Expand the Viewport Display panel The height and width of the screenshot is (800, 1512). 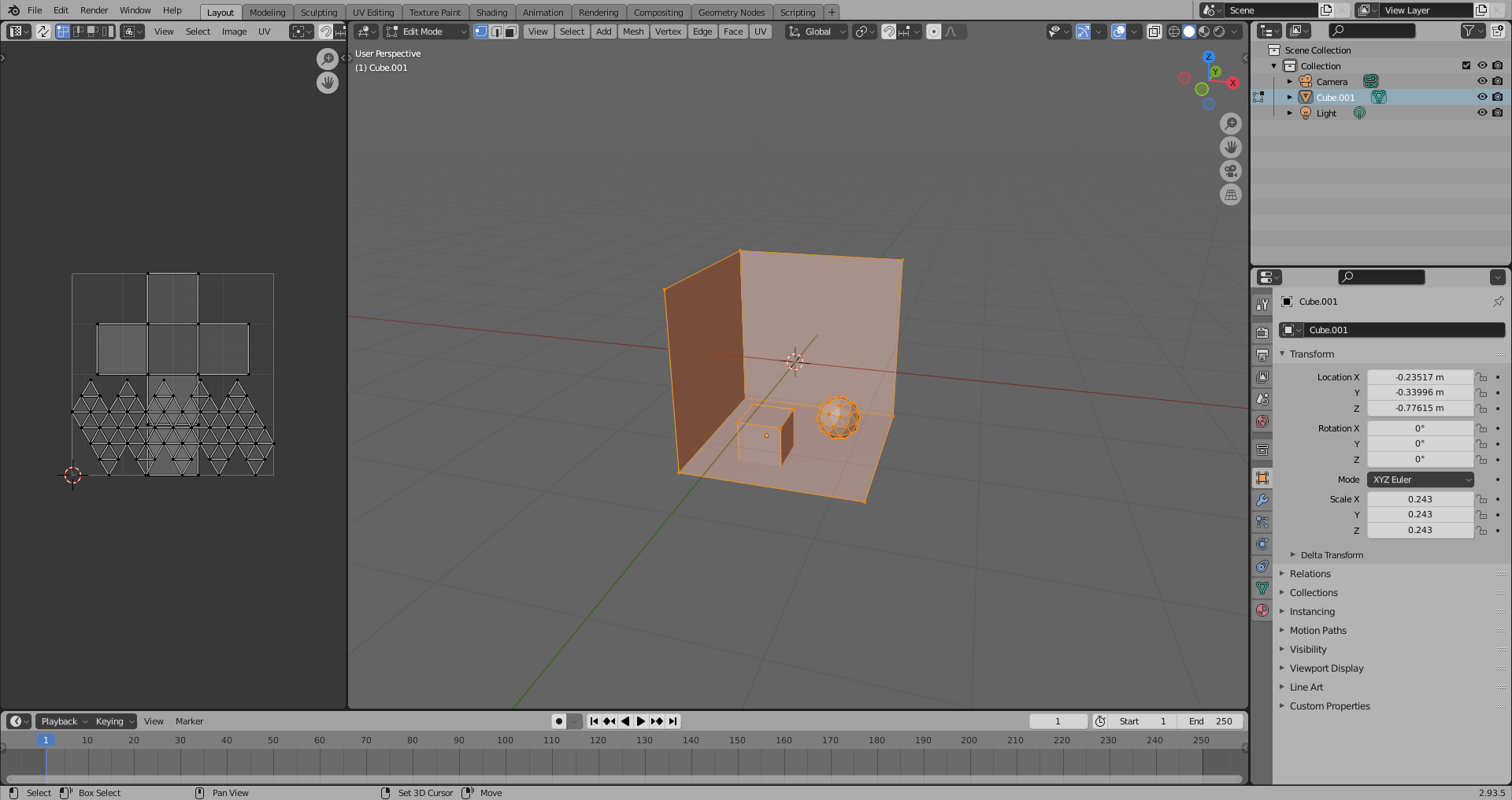point(1326,669)
